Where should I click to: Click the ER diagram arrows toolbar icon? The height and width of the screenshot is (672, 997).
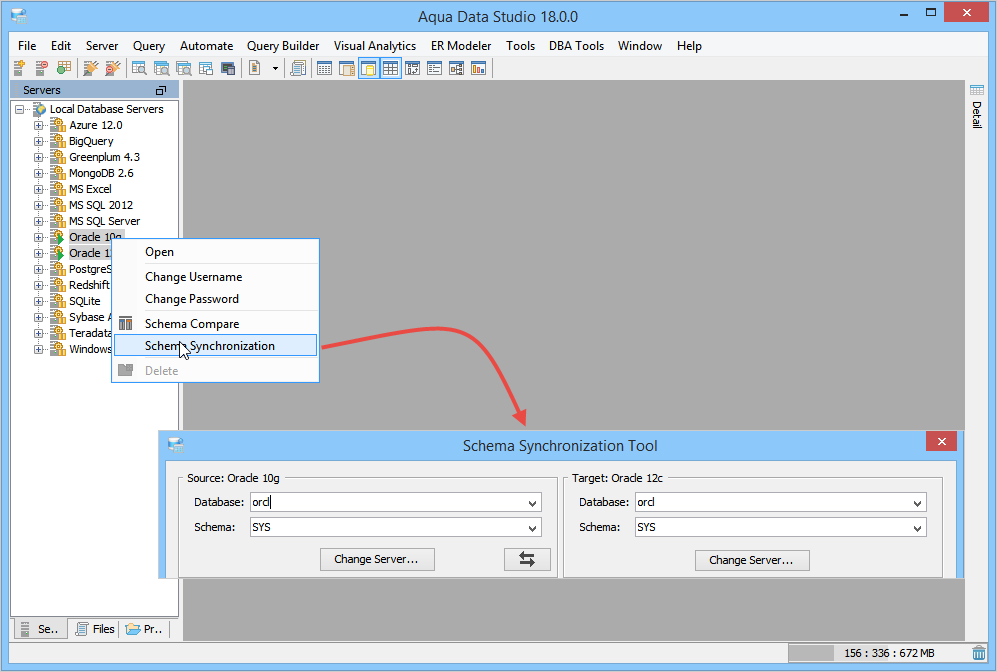point(413,68)
